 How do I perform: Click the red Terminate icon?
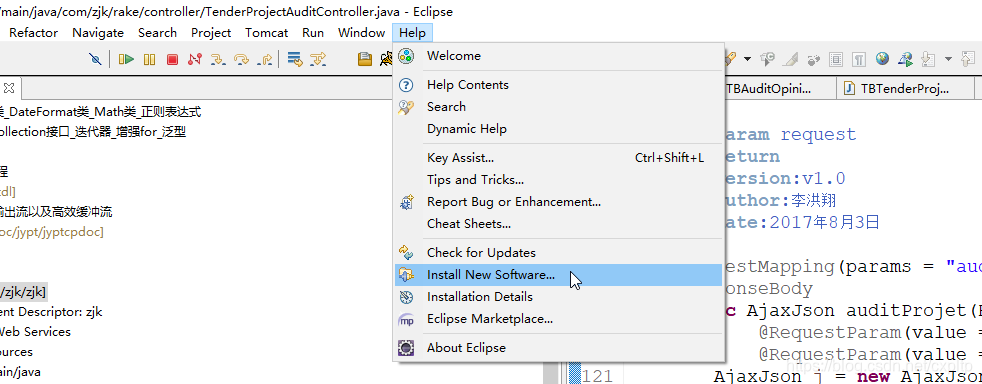tap(172, 59)
